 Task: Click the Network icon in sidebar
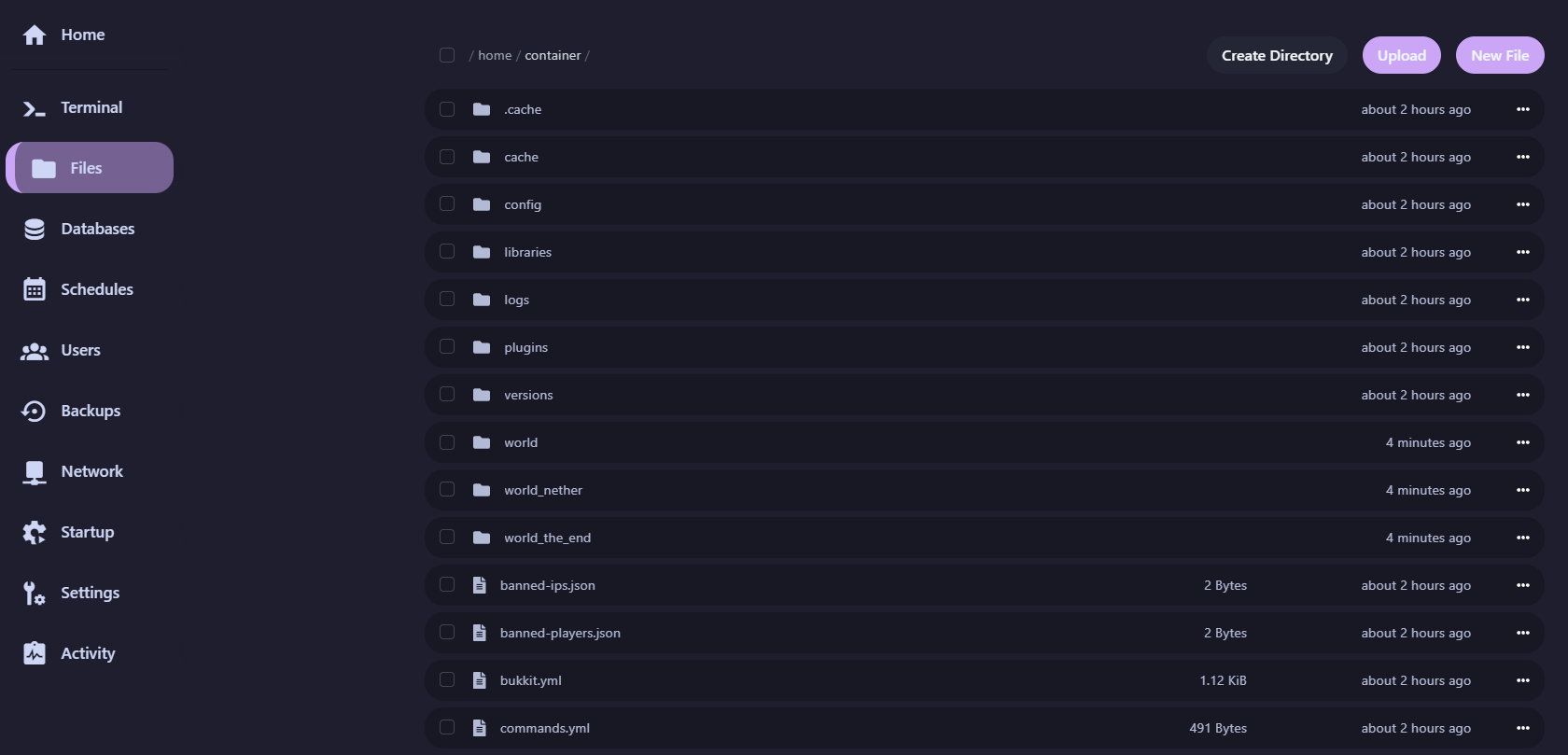tap(35, 472)
